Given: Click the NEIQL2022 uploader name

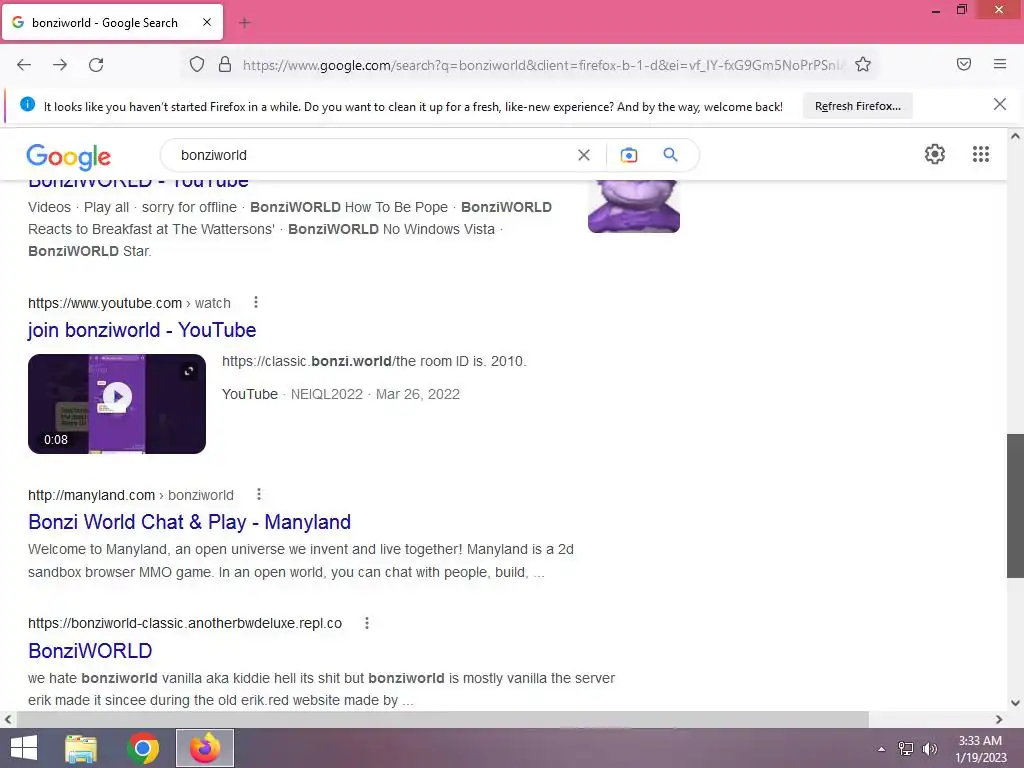Looking at the screenshot, I should (327, 394).
